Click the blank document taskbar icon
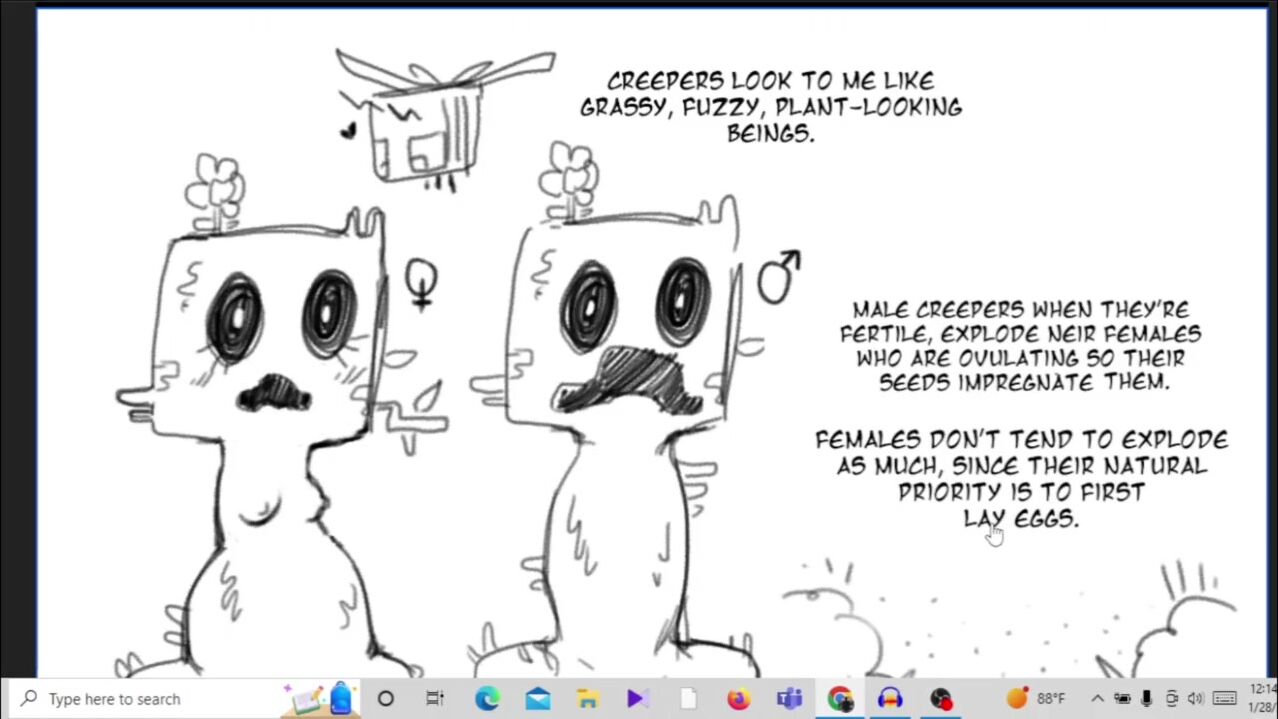Viewport: 1278px width, 719px height. 688,699
